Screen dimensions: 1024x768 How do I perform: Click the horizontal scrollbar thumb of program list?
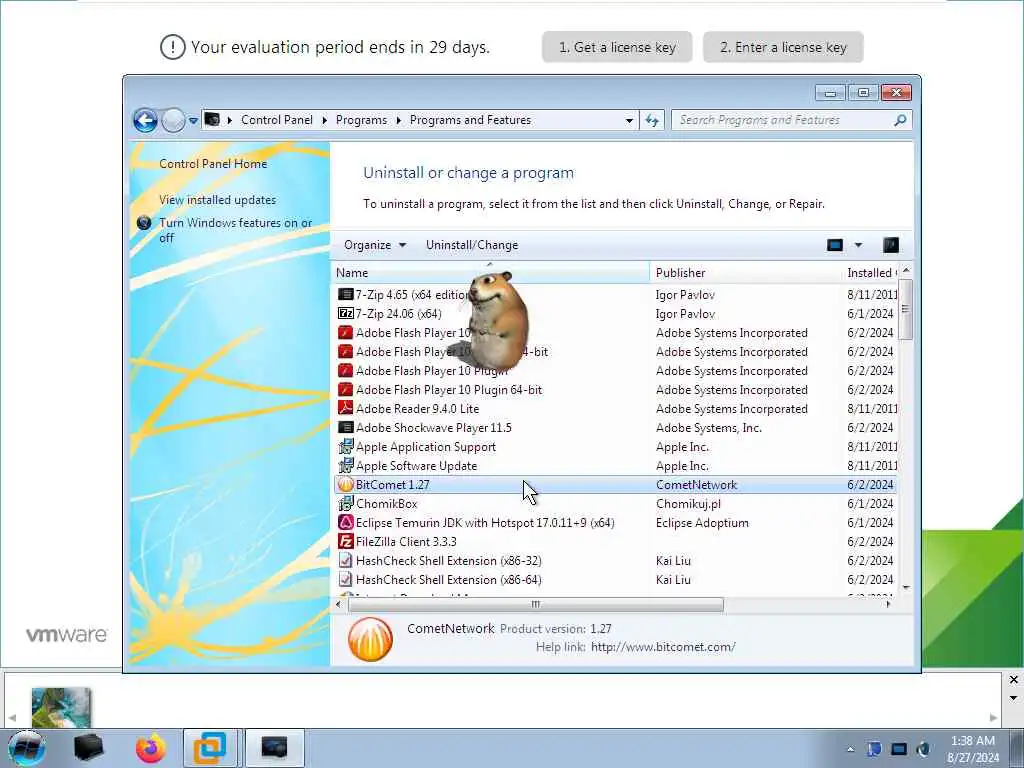[x=536, y=605]
